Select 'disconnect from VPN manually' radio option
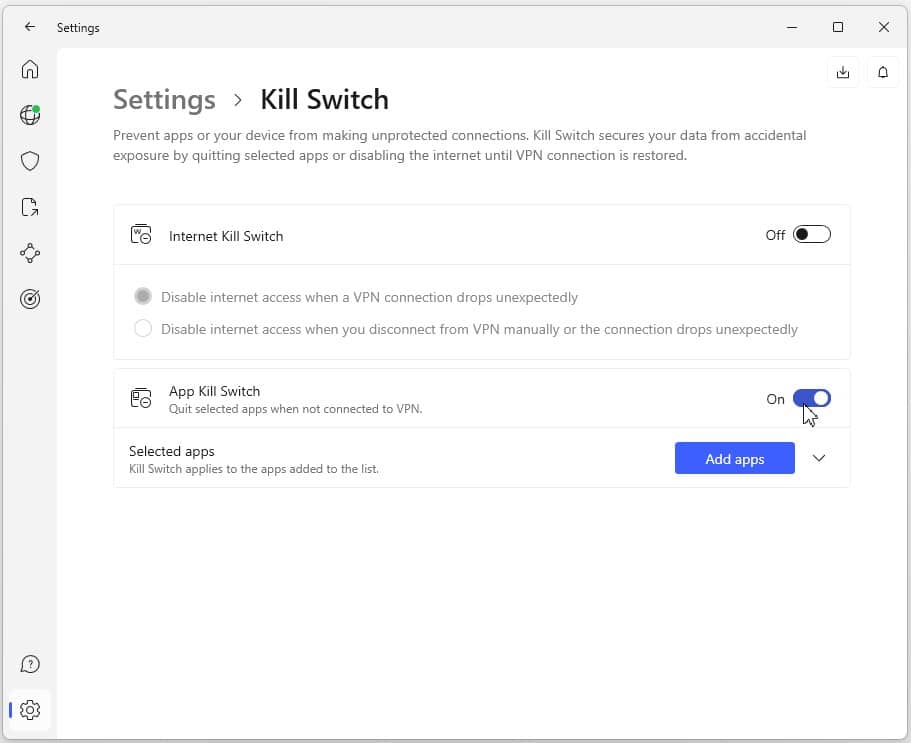 143,329
